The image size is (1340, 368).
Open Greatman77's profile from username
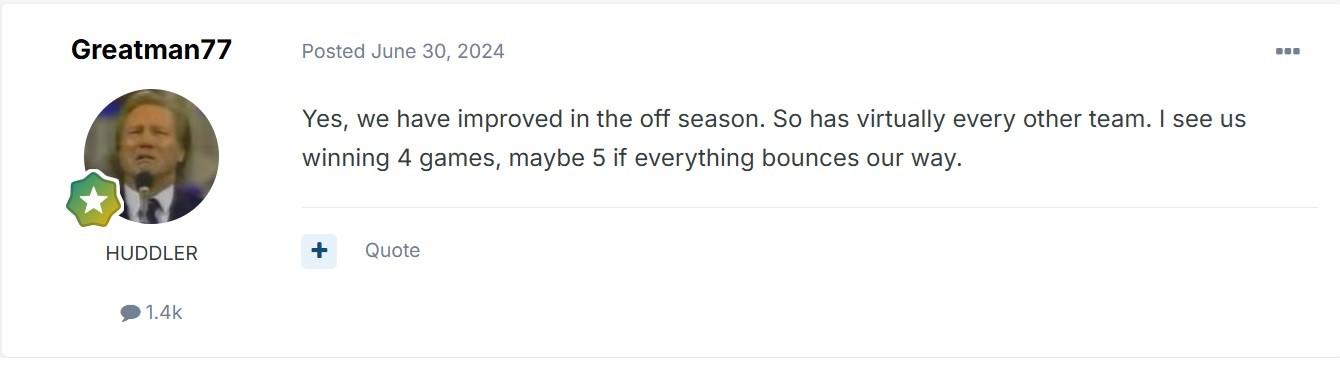click(151, 49)
